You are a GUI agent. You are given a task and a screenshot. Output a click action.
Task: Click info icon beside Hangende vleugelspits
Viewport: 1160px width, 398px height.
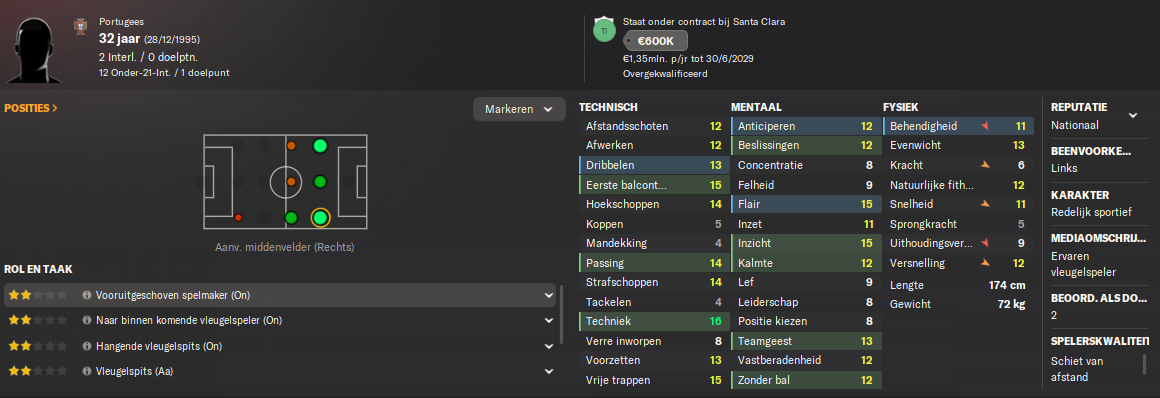(87, 346)
